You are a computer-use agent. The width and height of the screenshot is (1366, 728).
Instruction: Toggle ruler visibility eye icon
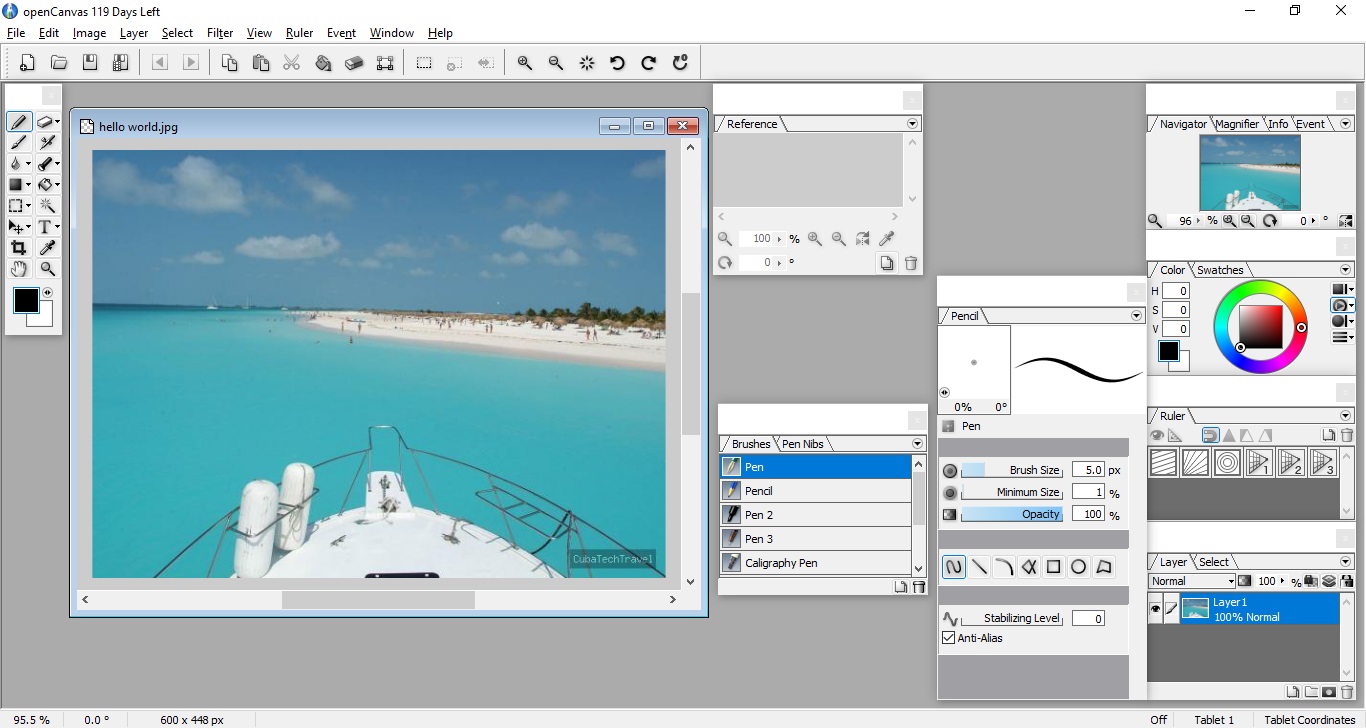tap(1157, 436)
